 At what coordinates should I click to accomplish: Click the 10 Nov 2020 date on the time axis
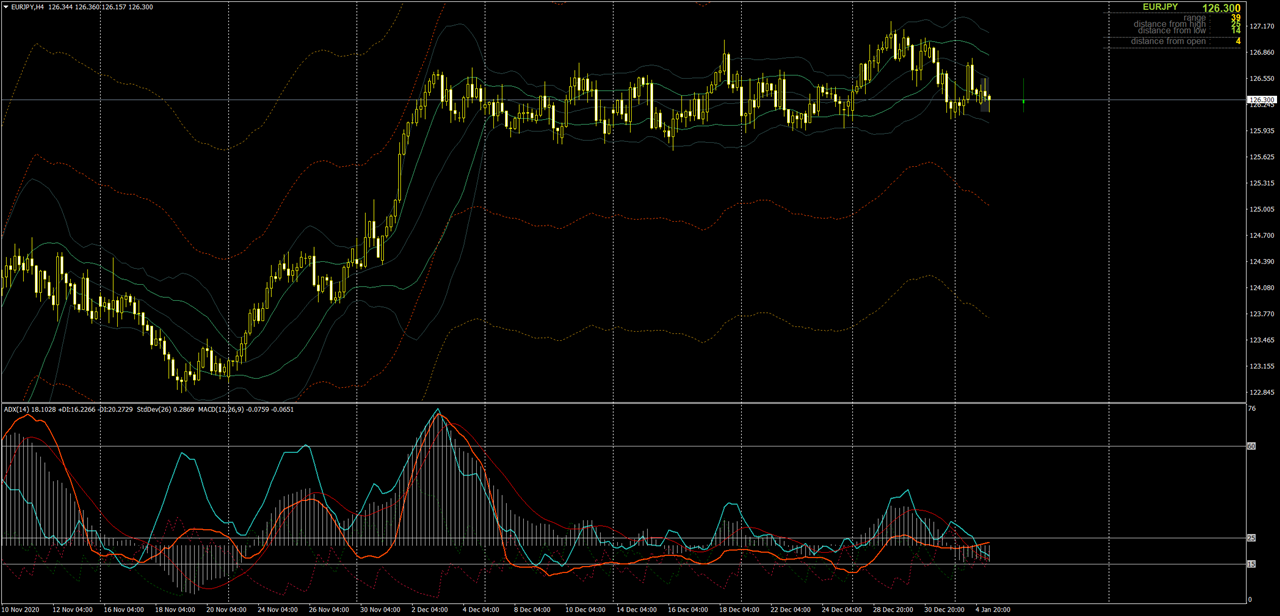(x=22, y=609)
